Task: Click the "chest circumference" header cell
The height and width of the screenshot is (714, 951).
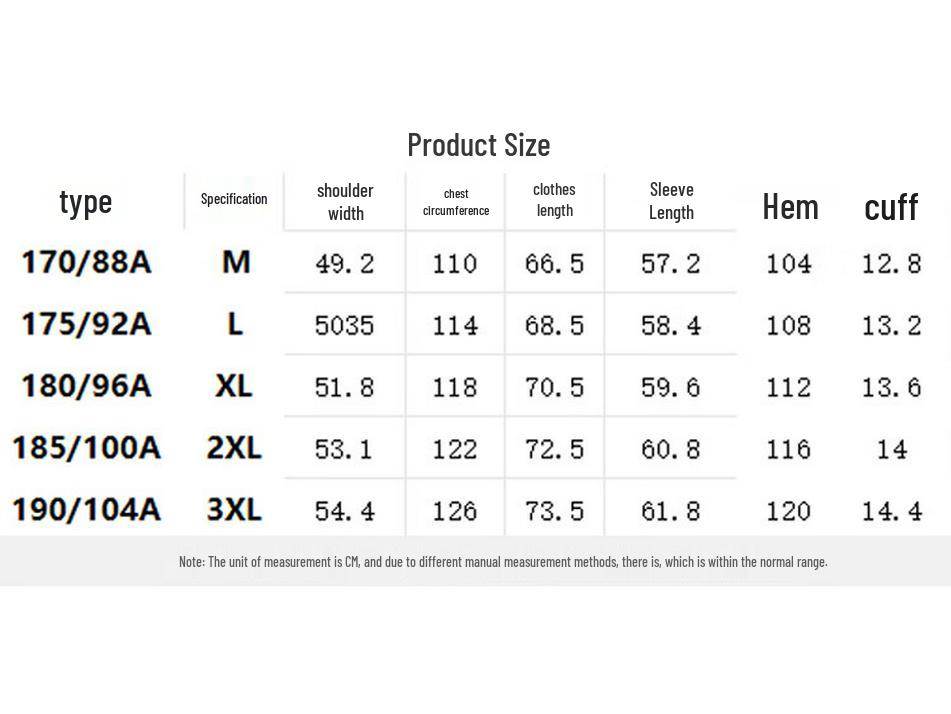Action: 456,202
